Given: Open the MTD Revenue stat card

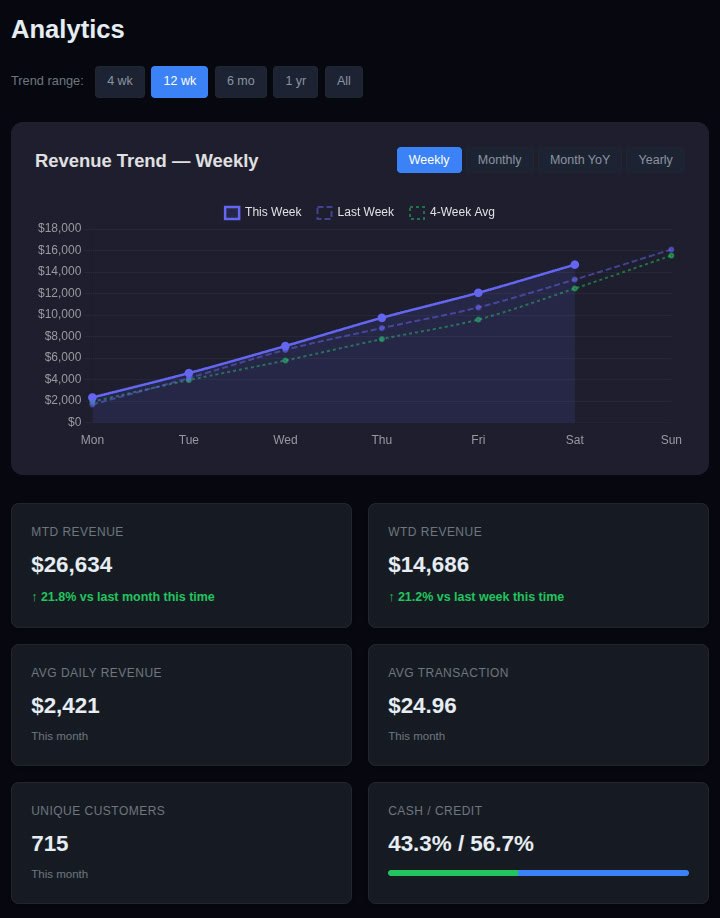Looking at the screenshot, I should coord(181,565).
